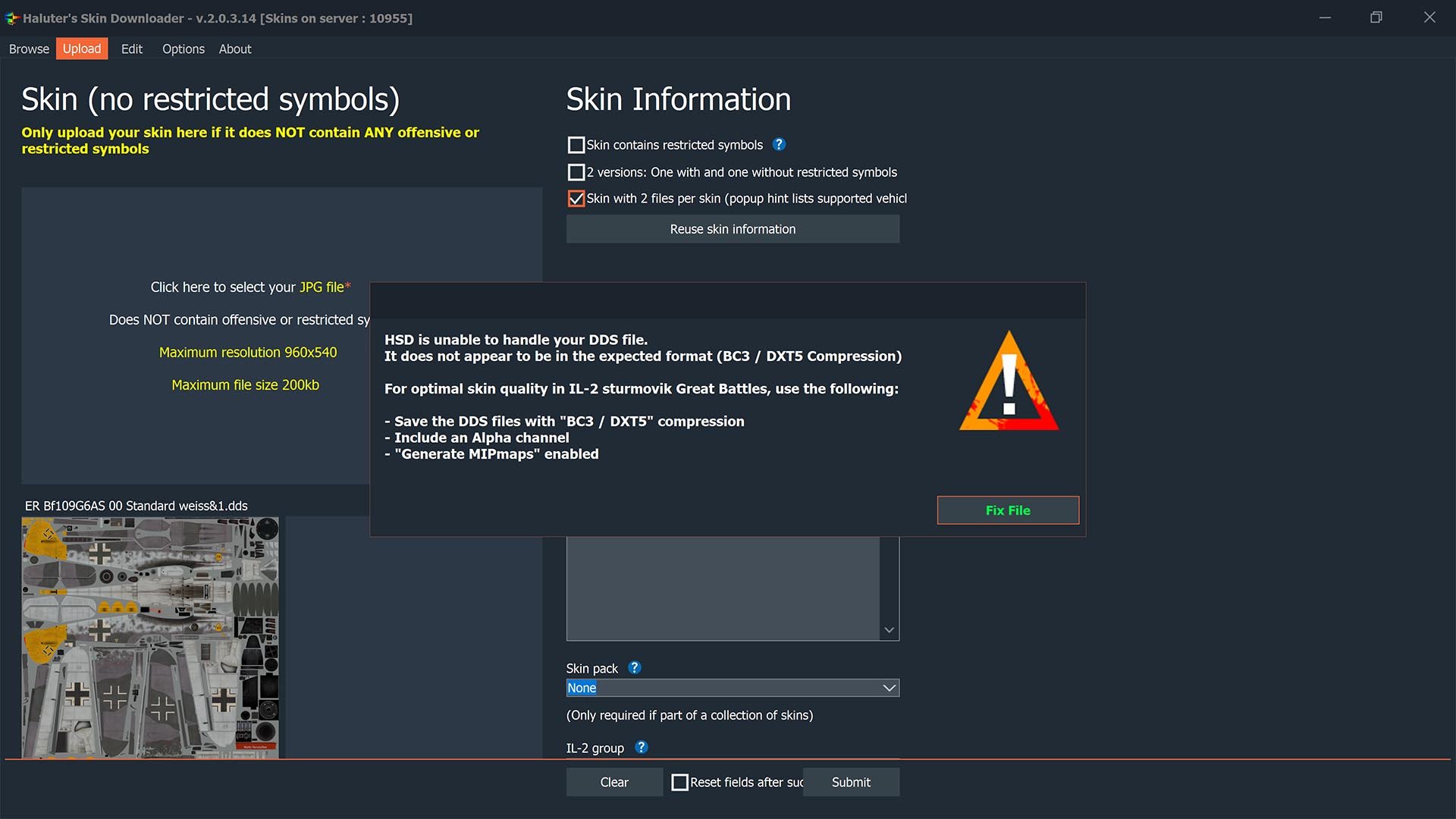This screenshot has height=819, width=1456.
Task: Enable Skin contains restricted symbols checkbox
Action: (576, 145)
